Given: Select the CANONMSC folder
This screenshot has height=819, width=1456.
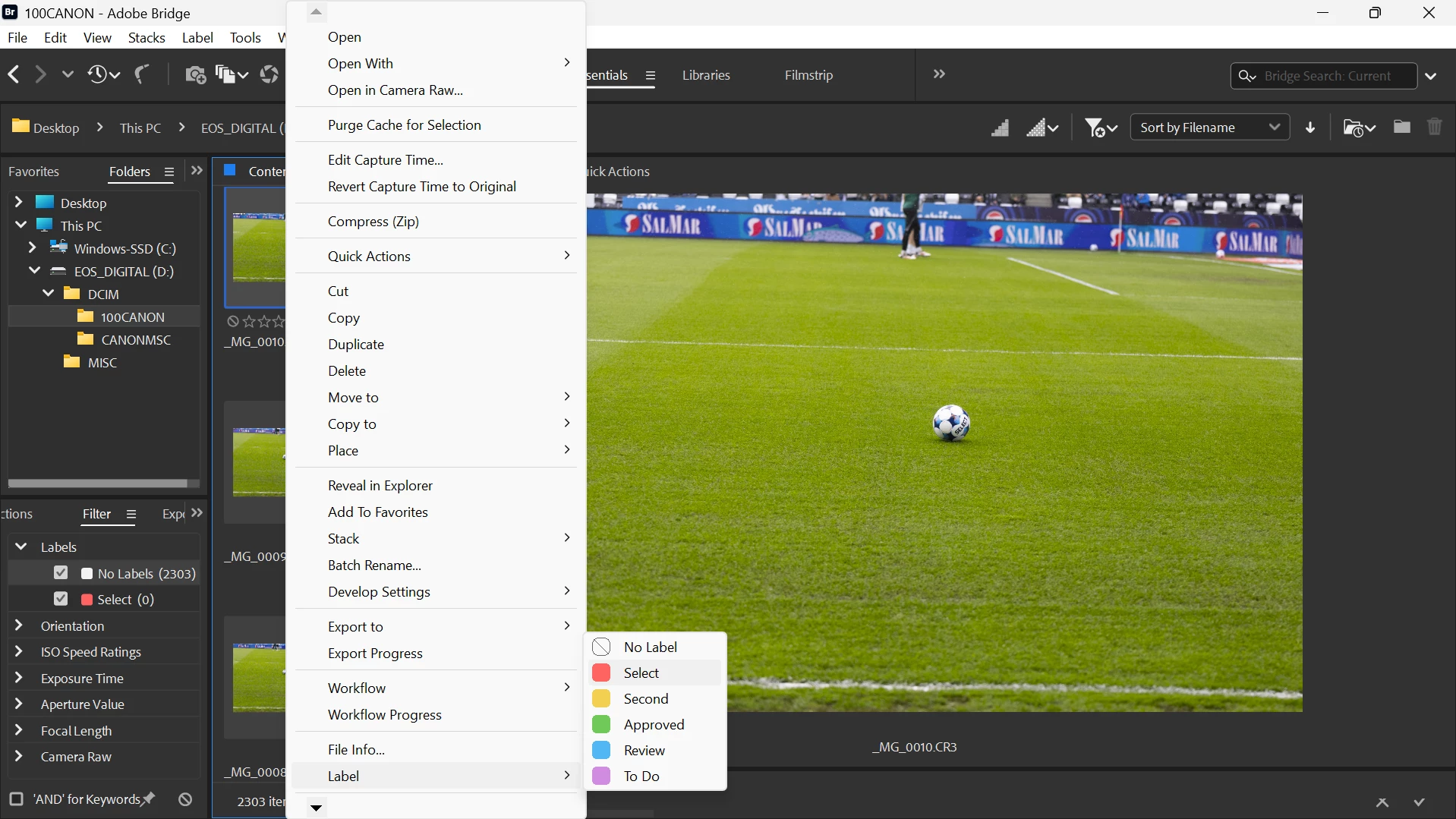Looking at the screenshot, I should pos(136,339).
